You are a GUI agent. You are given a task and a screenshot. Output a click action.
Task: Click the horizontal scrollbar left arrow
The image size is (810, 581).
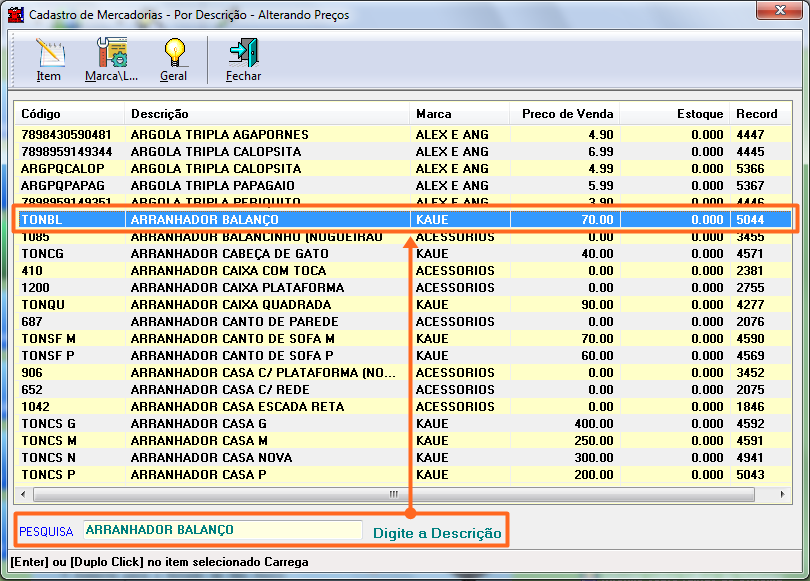pos(23,494)
